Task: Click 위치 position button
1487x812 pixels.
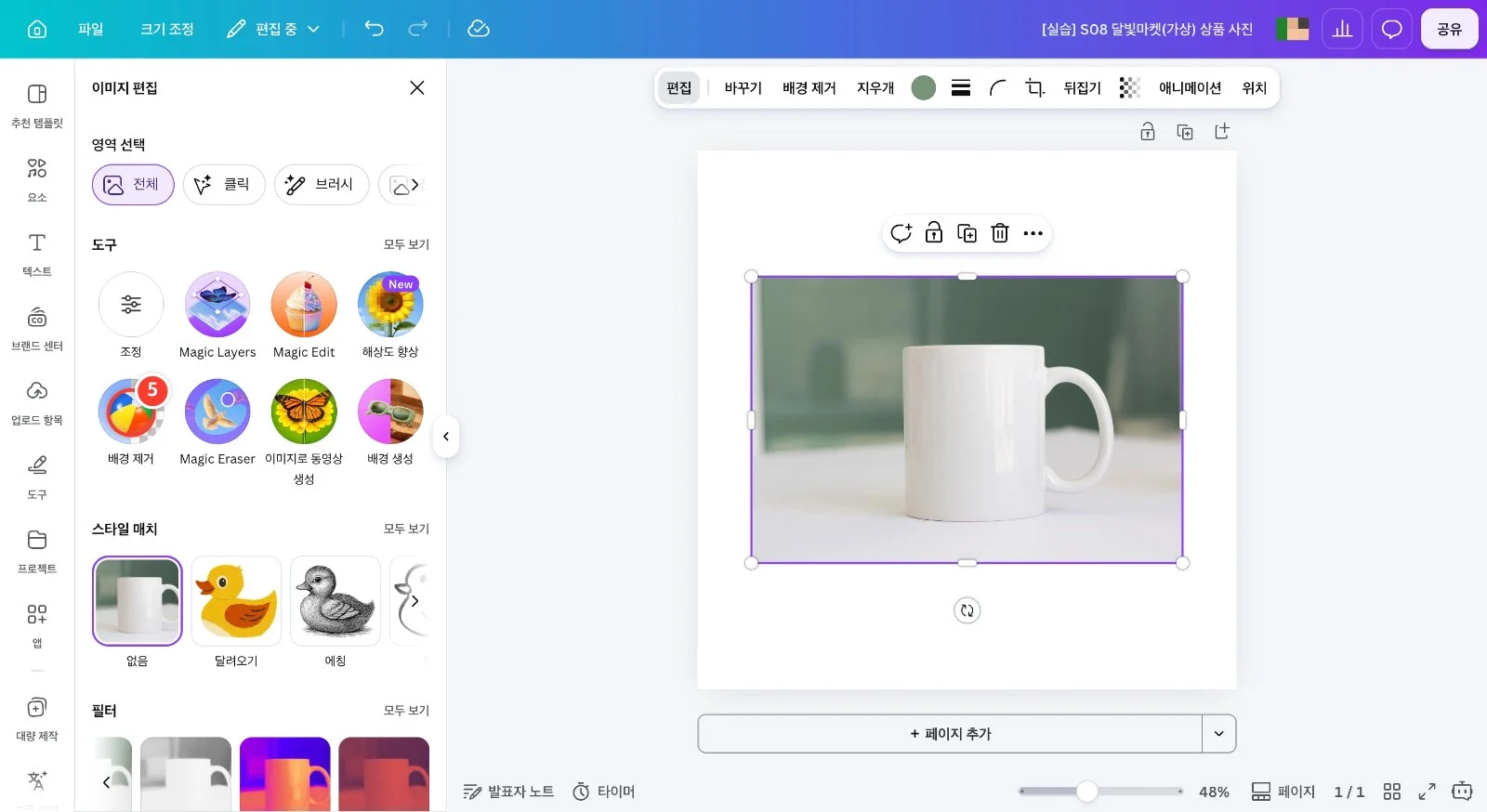Action: [1255, 87]
